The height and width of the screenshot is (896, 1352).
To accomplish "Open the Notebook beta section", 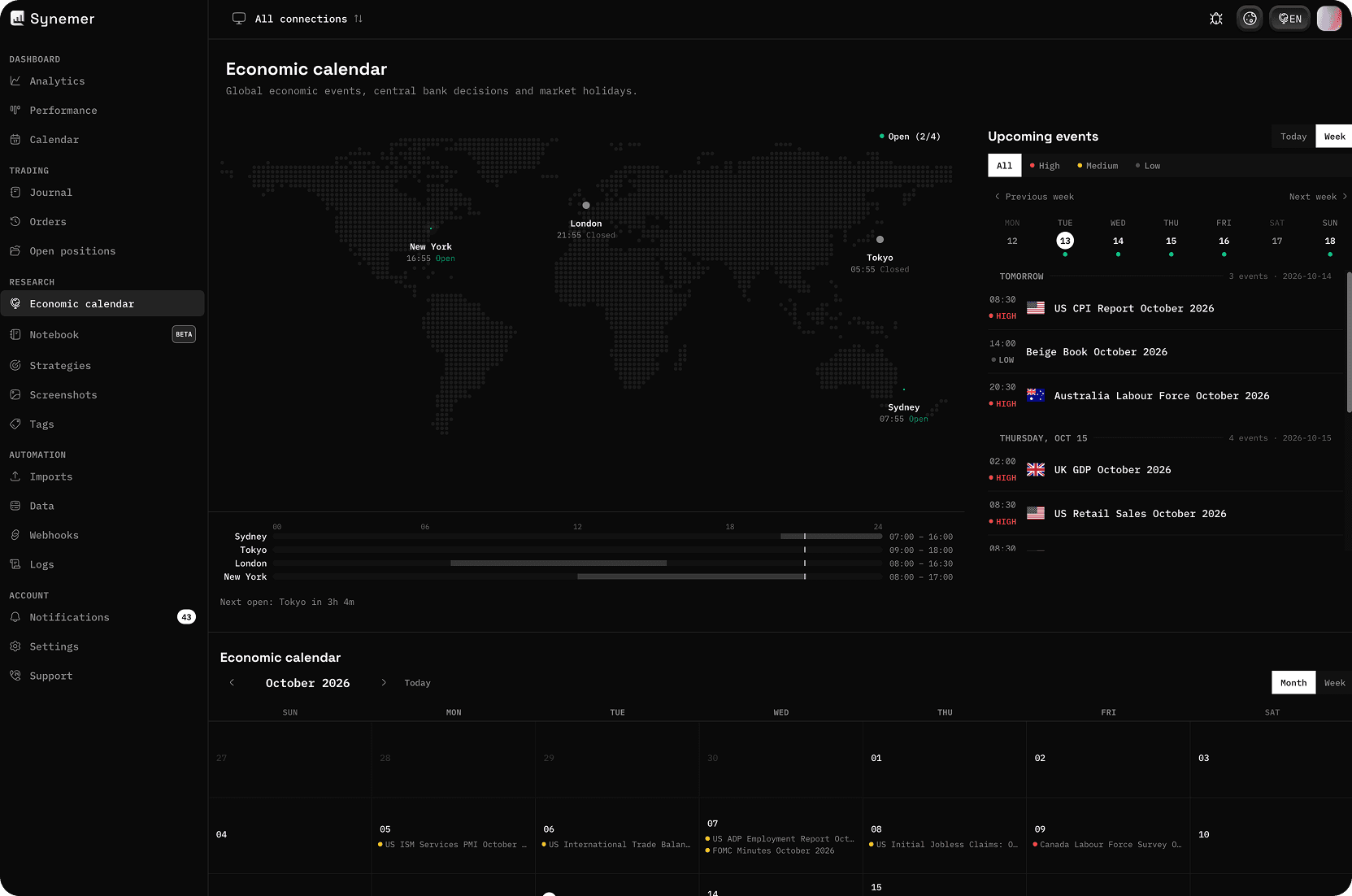I will 102,335.
